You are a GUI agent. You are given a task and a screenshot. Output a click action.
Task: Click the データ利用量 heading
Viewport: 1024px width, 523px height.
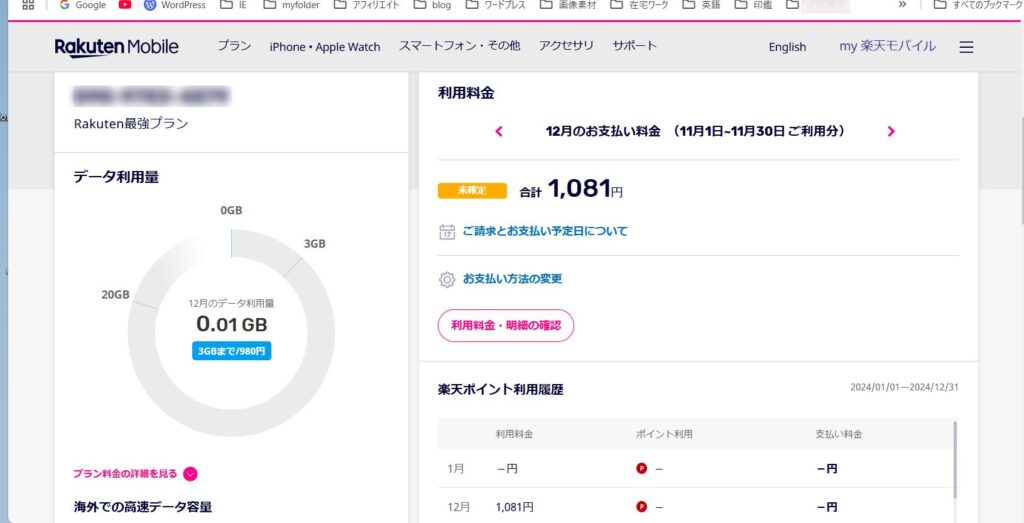tap(116, 176)
